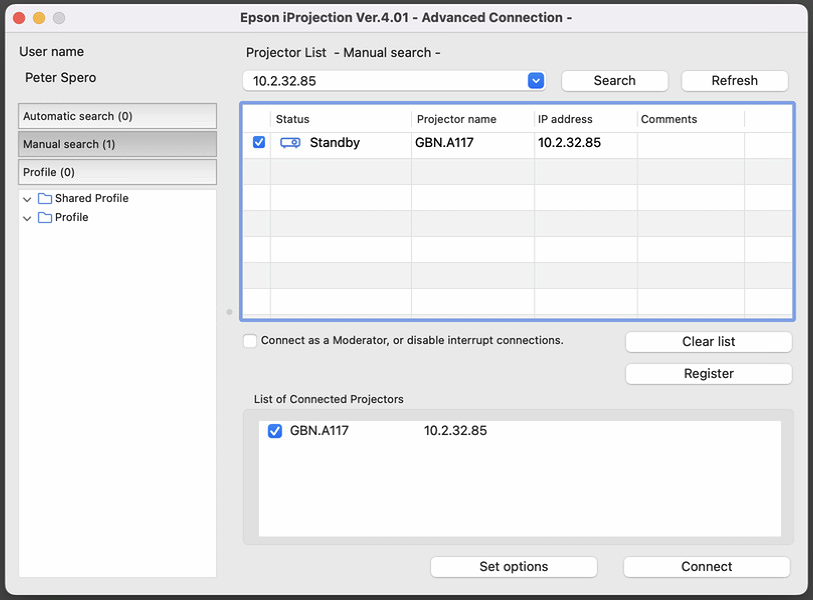Click the Standby status text
813x600 pixels.
335,143
